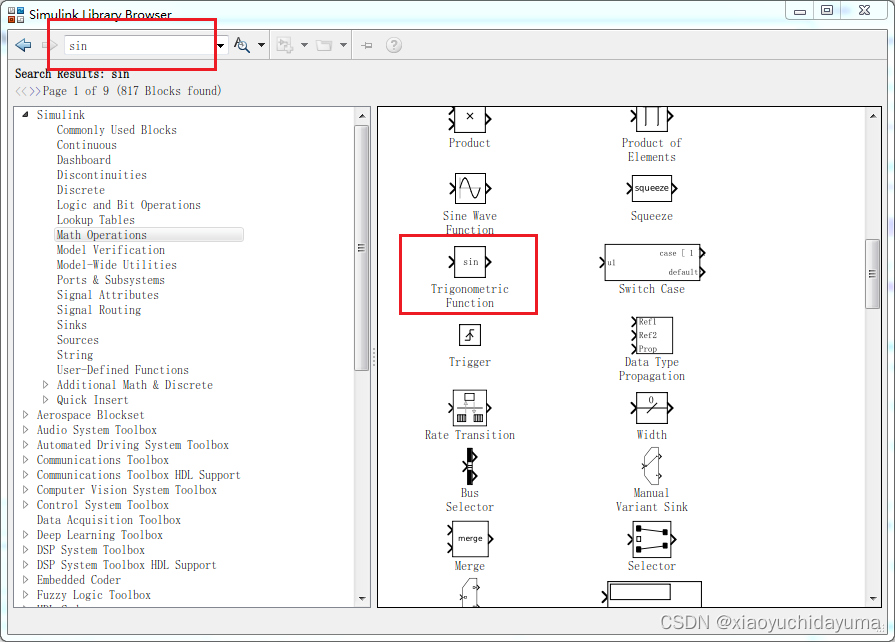Open the Discontinuities library

click(x=102, y=175)
